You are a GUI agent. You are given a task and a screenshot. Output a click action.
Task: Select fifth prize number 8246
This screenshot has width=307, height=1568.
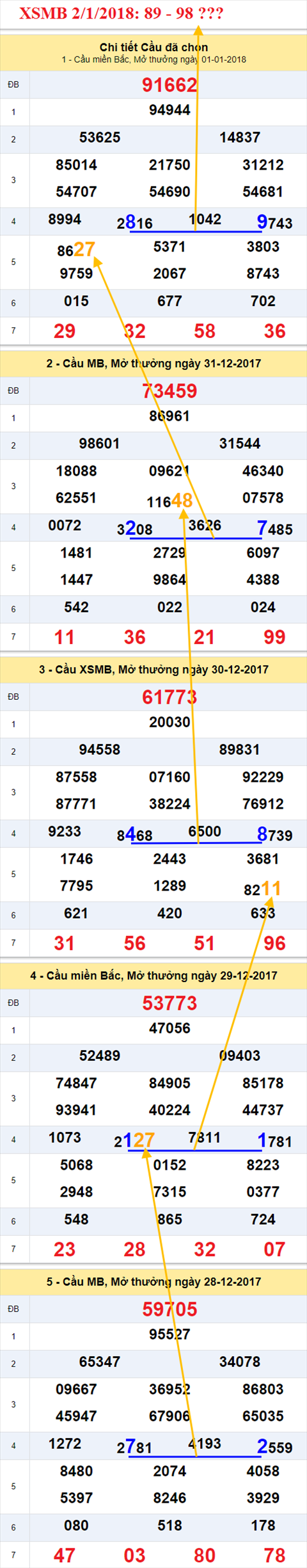169,1498
